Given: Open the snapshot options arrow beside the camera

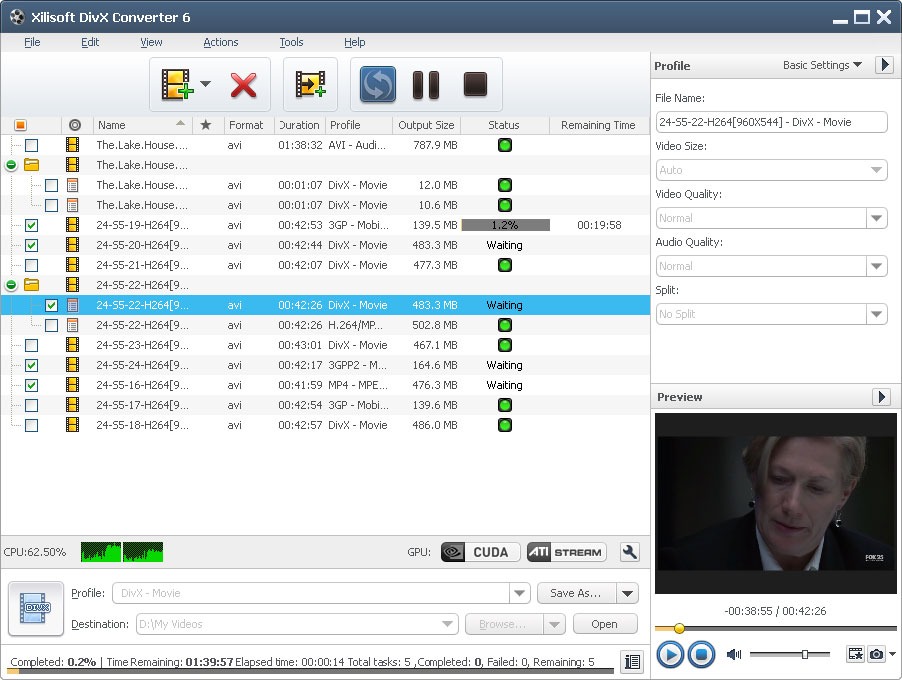Looking at the screenshot, I should coord(892,654).
